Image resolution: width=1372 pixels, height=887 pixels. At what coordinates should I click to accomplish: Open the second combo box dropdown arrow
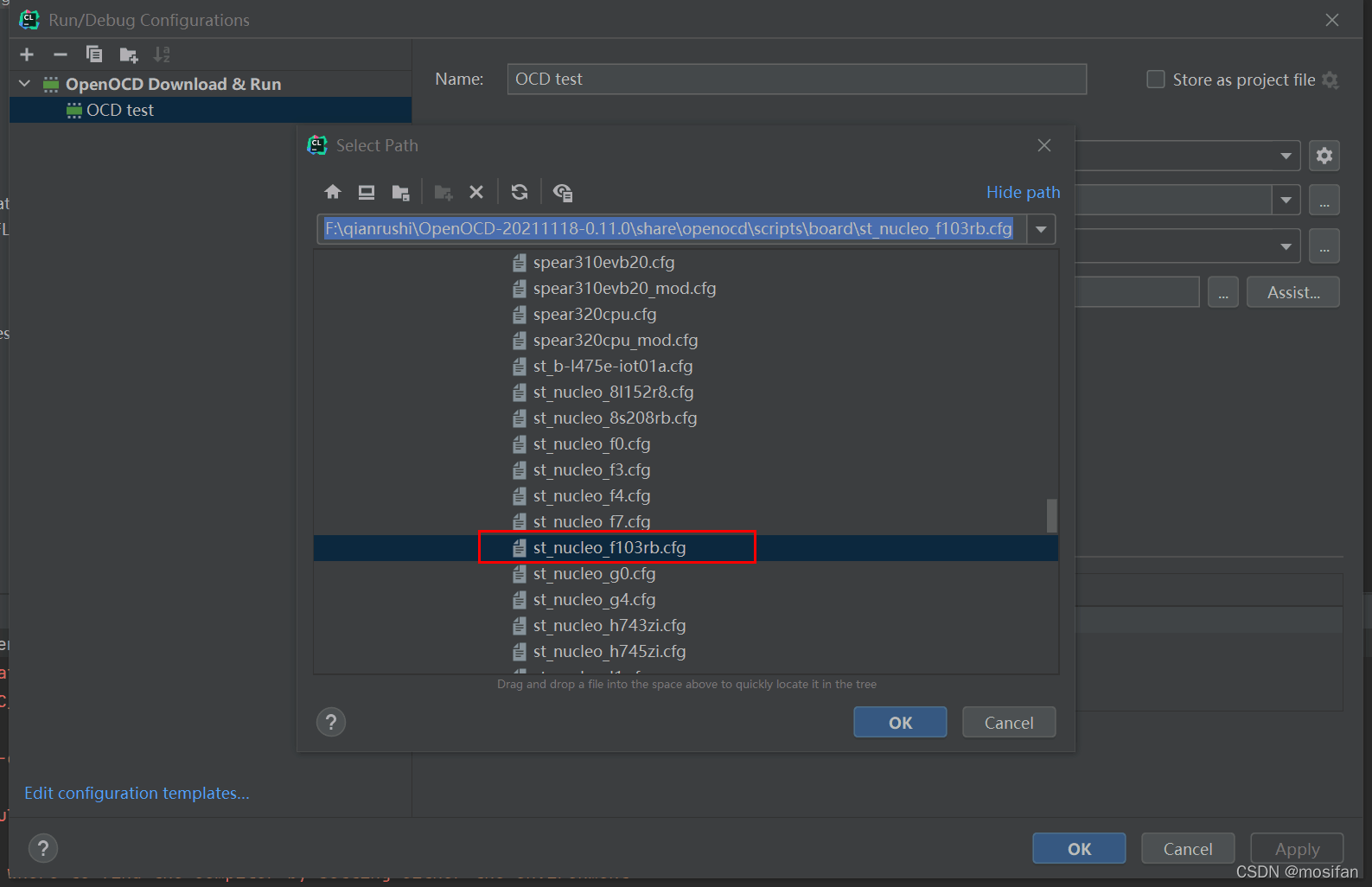point(1286,200)
